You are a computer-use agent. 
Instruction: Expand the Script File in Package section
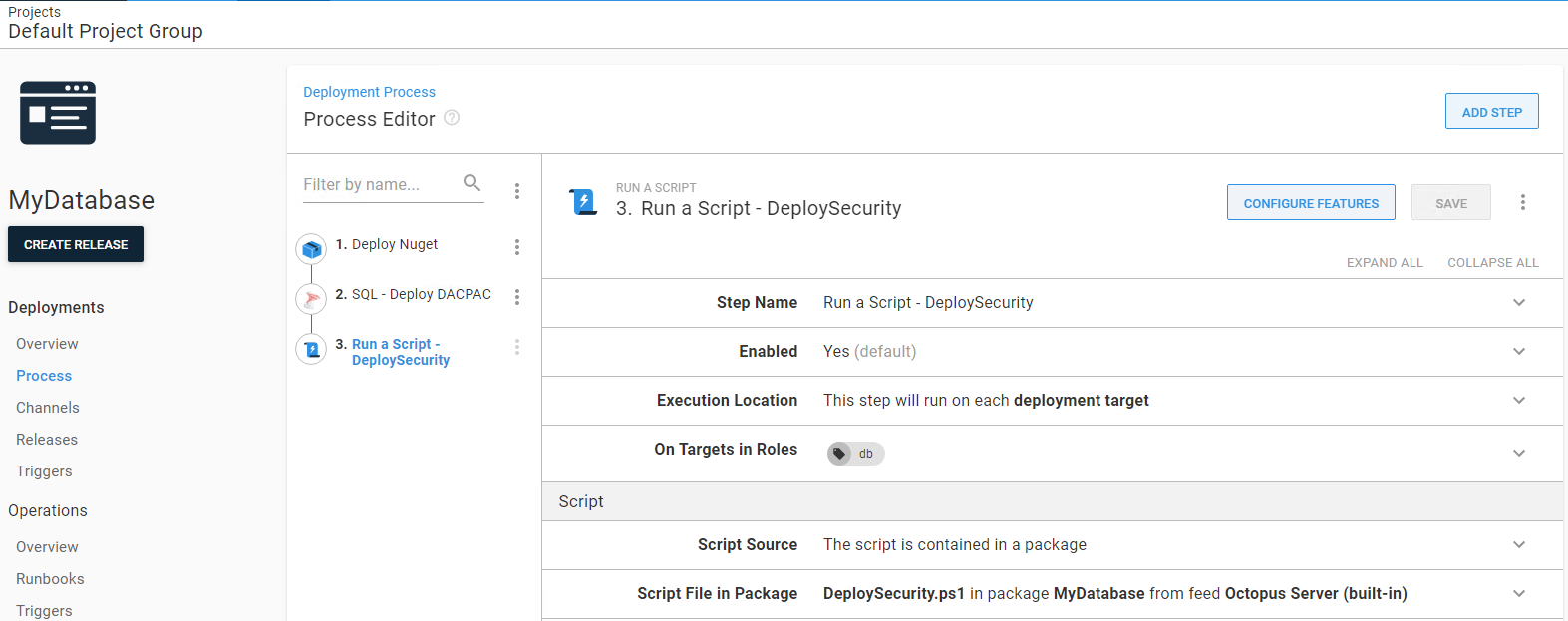(x=1519, y=594)
